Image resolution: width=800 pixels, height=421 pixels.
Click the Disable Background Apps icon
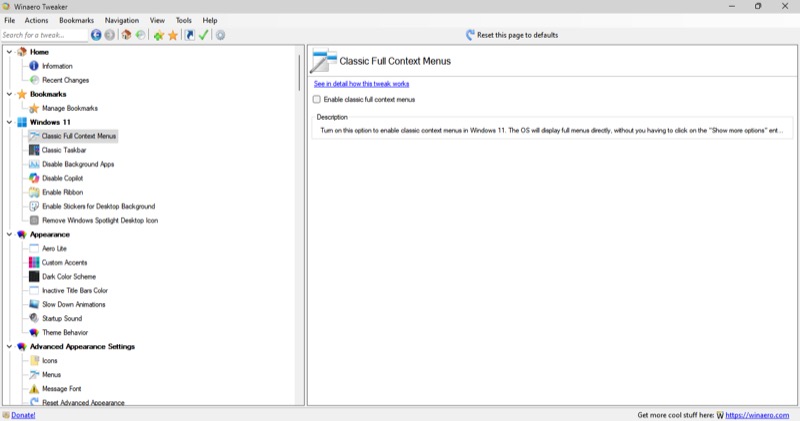(x=34, y=164)
